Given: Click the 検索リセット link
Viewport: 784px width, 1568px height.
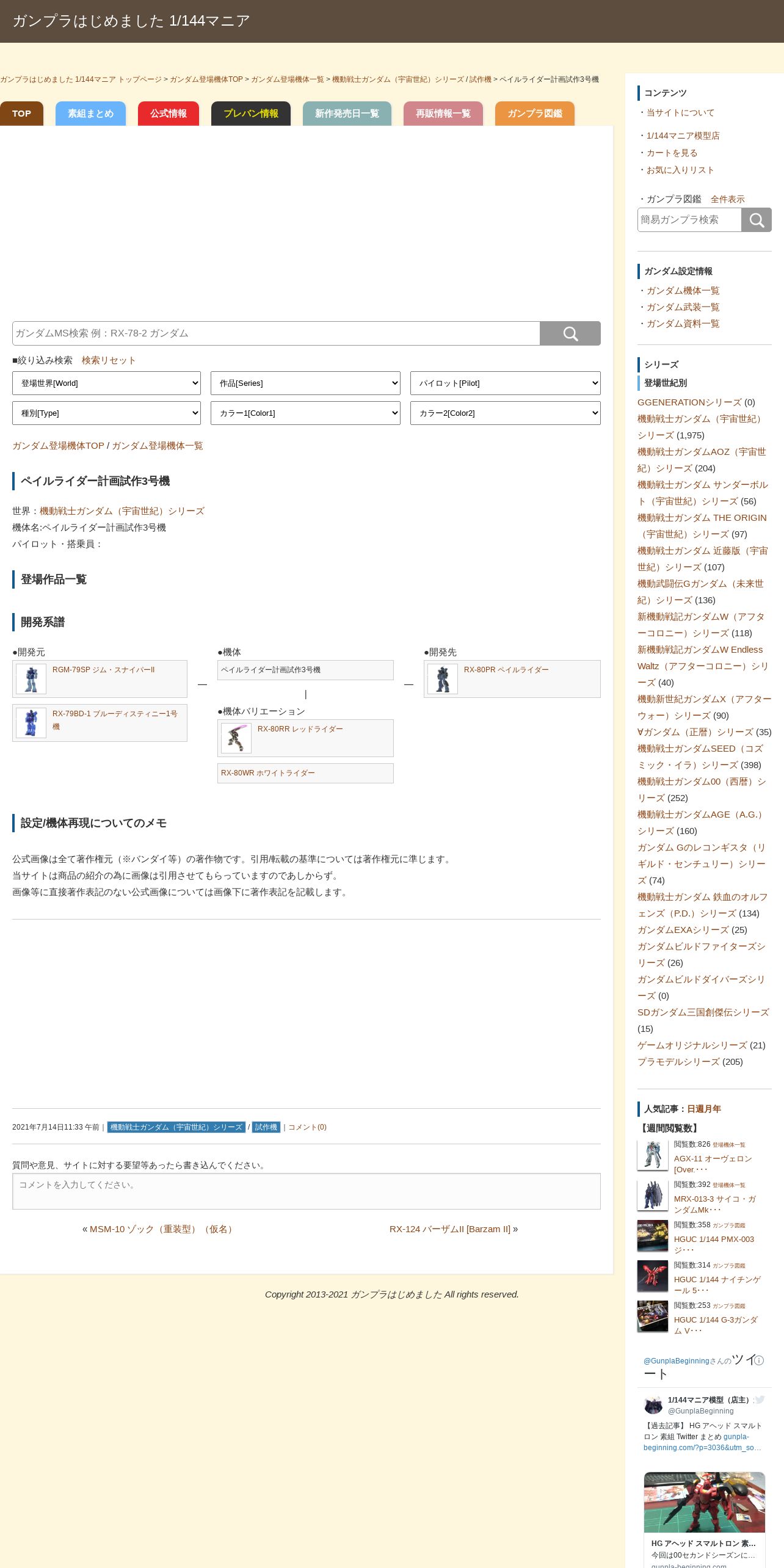Looking at the screenshot, I should (109, 360).
